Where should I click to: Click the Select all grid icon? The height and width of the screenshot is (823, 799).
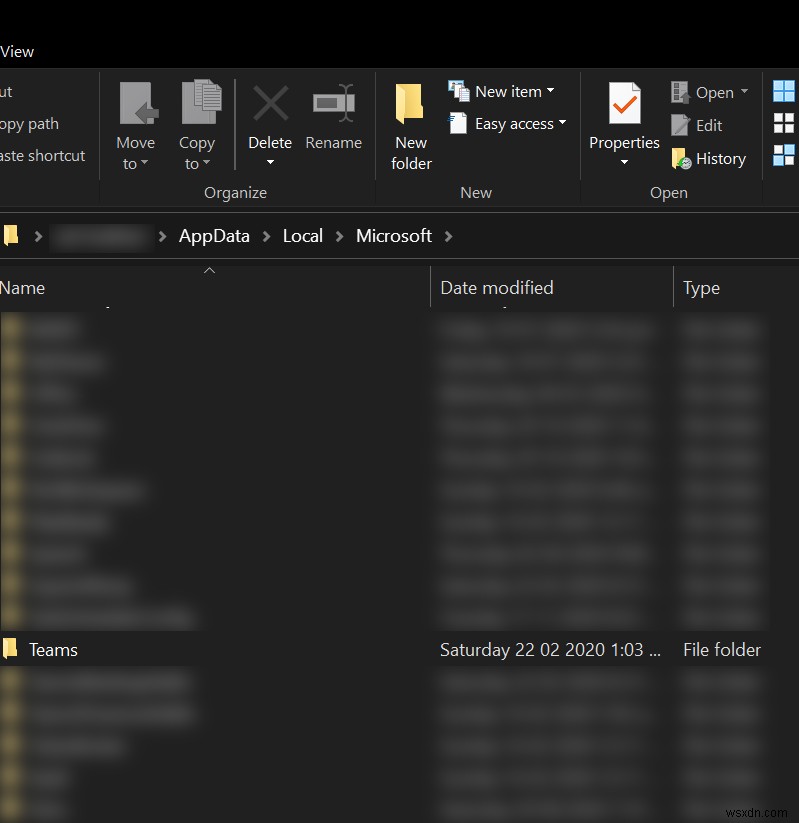784,91
